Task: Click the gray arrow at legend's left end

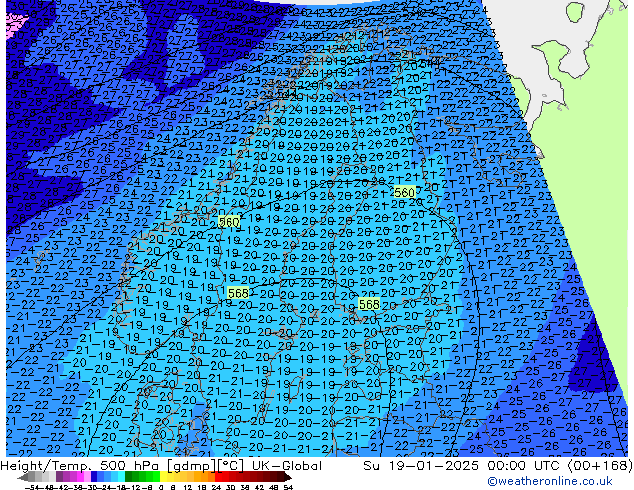Action: [23, 477]
